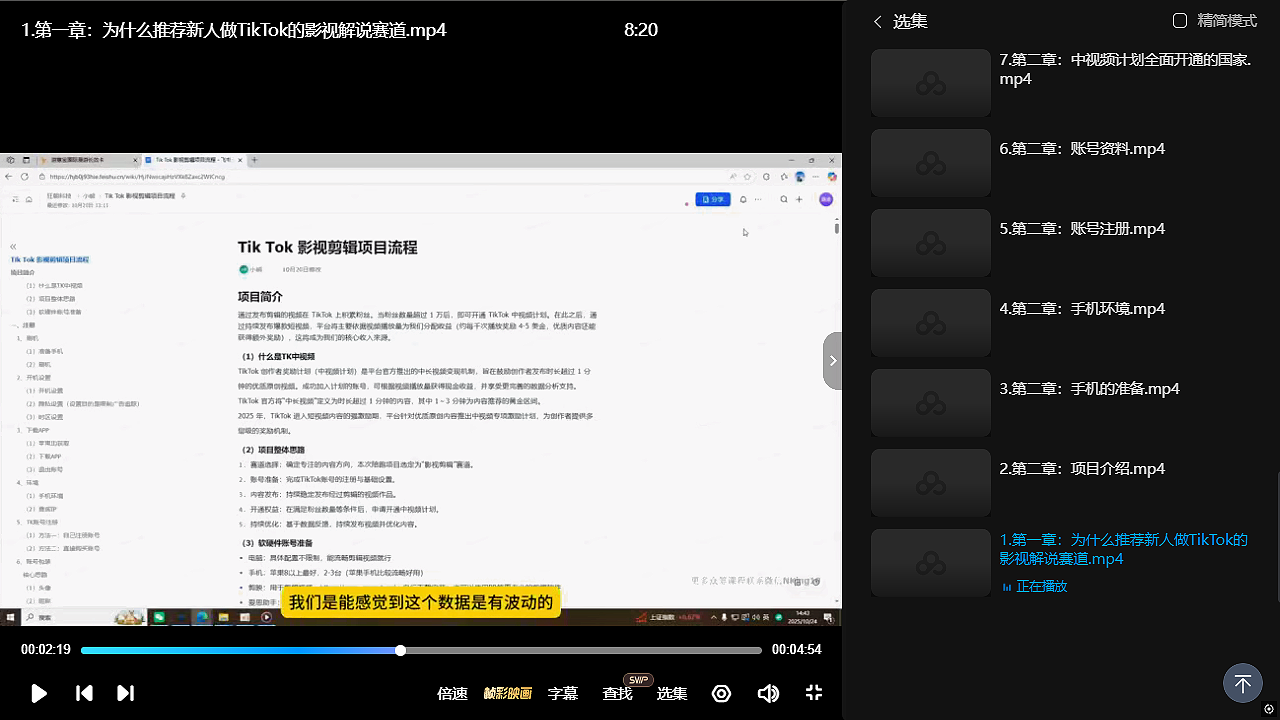This screenshot has width=1280, height=720.
Task: Open the 选集 episode list control
Action: click(x=672, y=693)
